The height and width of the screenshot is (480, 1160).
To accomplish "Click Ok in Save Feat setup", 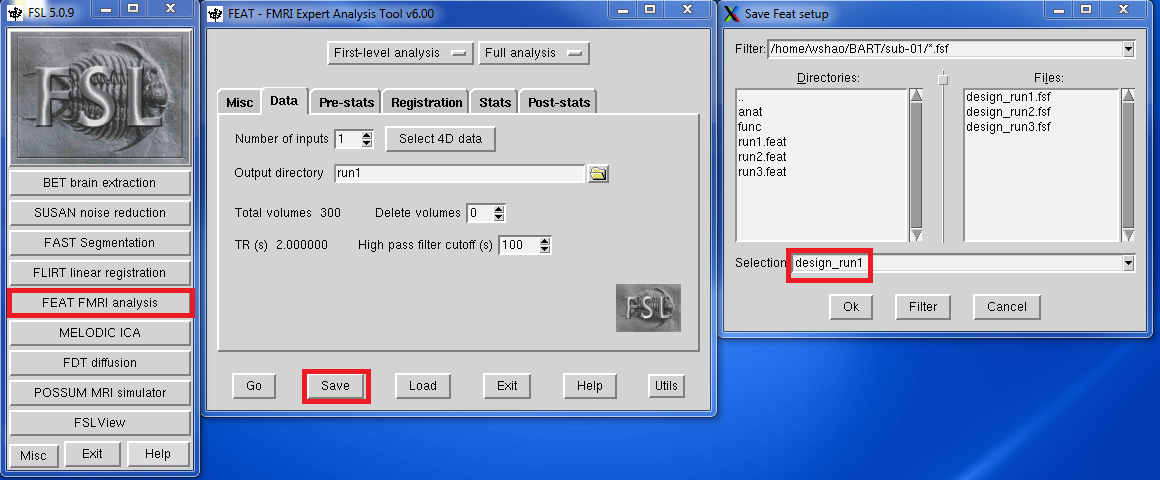I will tap(851, 306).
